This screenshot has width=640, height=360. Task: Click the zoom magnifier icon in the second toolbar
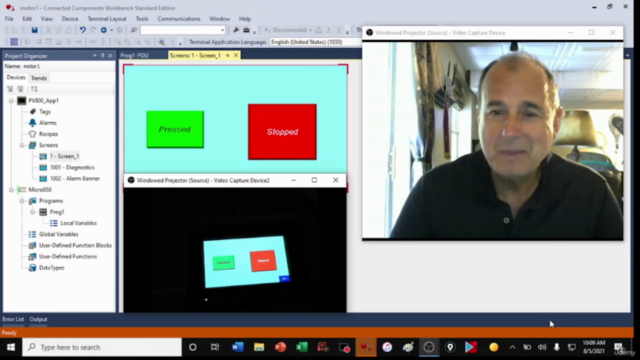pos(161,42)
